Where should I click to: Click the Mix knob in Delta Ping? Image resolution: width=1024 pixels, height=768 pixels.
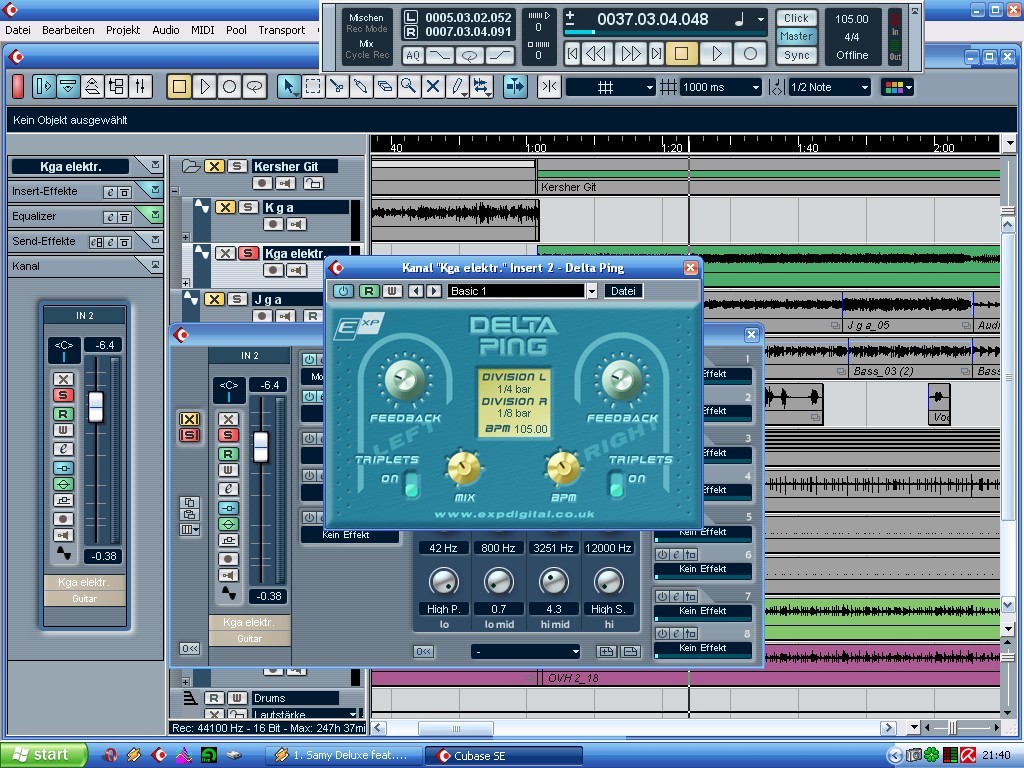464,468
